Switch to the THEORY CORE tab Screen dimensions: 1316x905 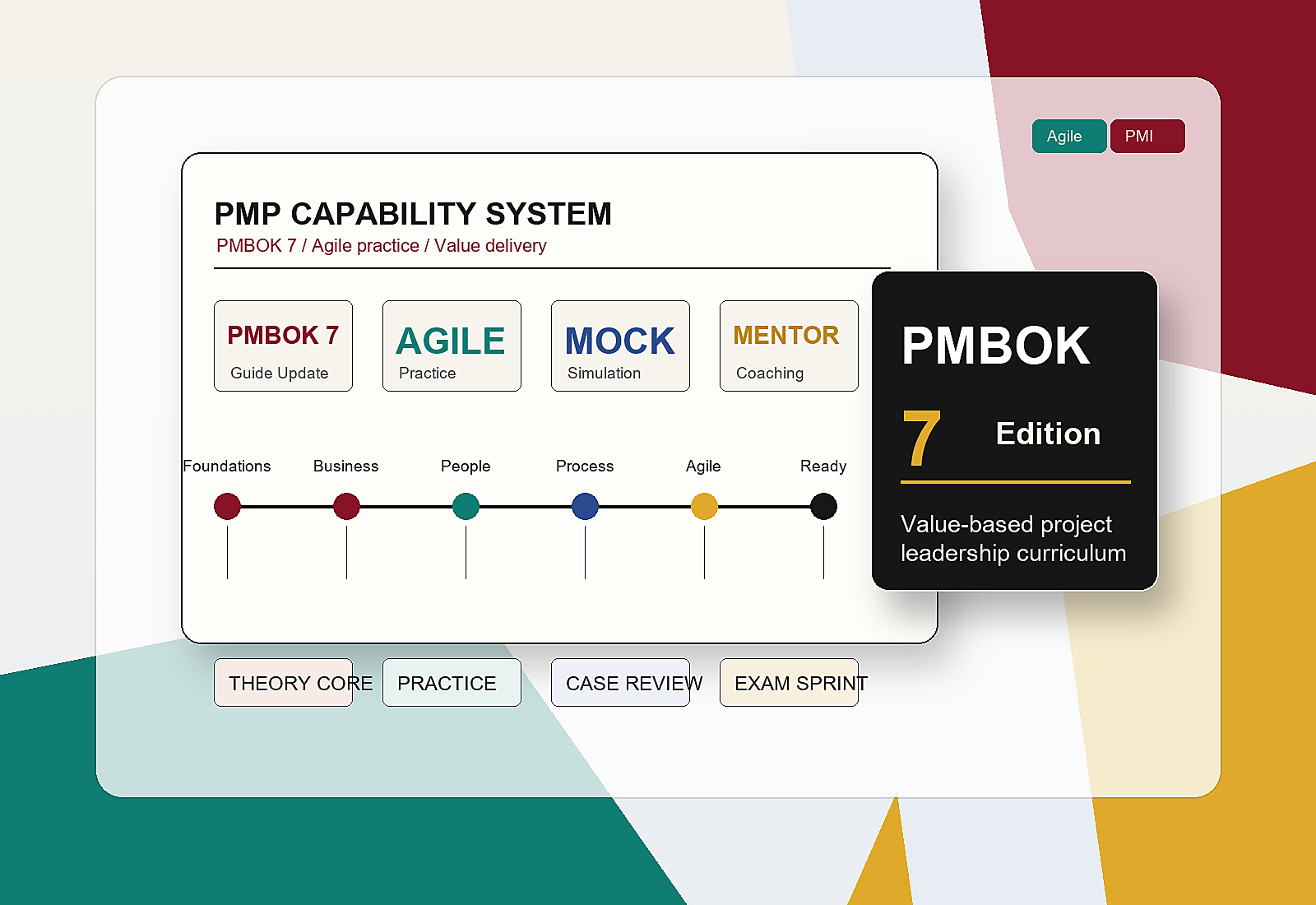click(283, 682)
